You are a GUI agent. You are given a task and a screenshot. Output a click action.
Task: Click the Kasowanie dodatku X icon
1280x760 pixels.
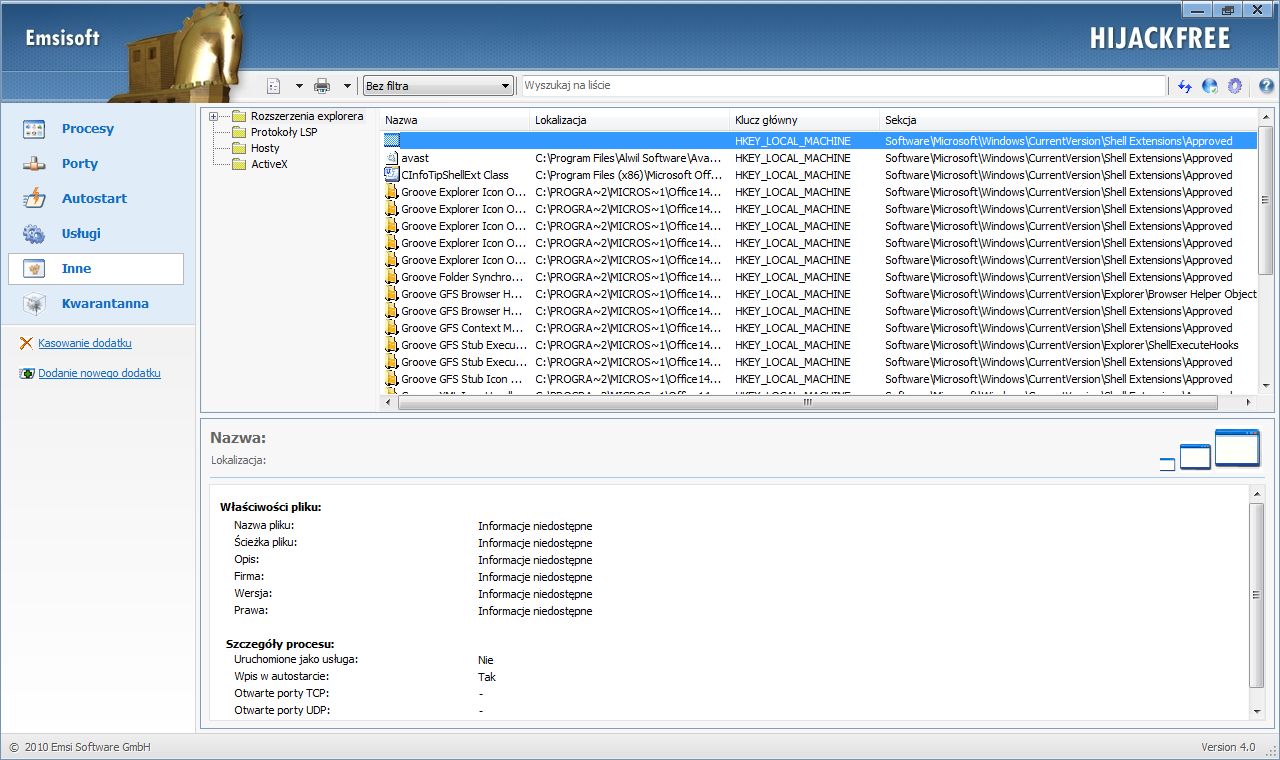[27, 343]
